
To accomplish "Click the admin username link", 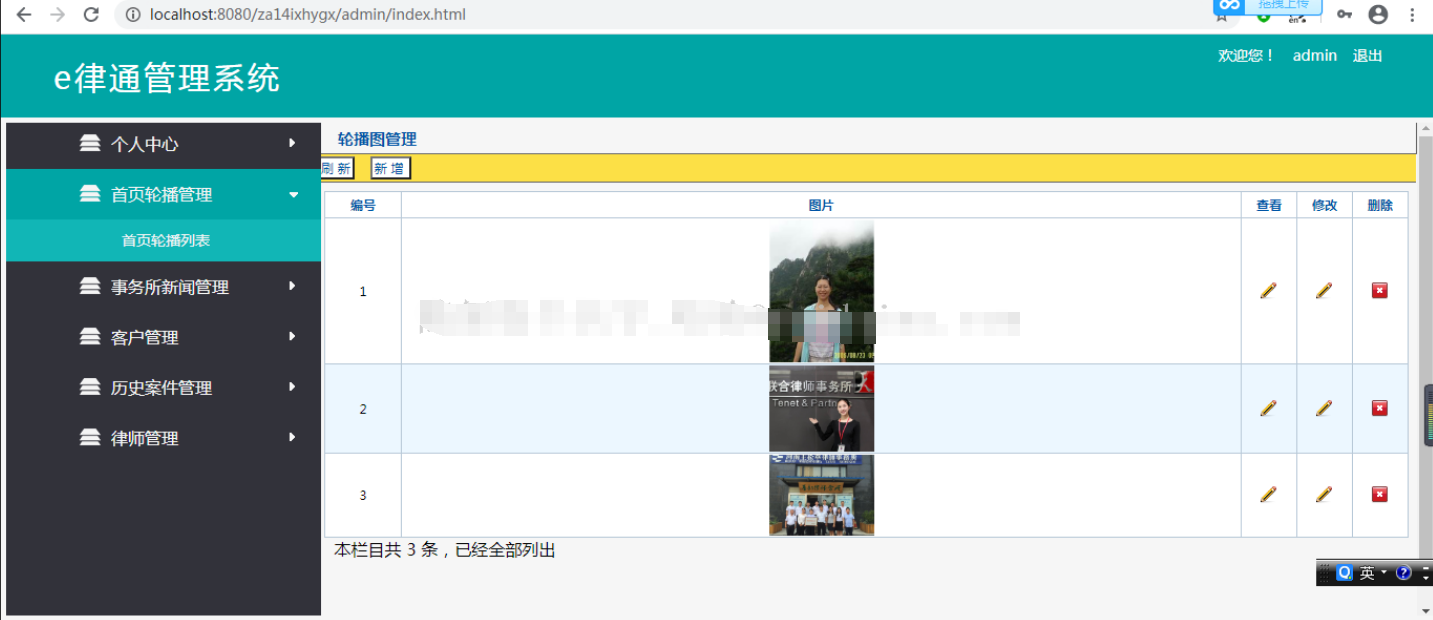I will point(1314,56).
